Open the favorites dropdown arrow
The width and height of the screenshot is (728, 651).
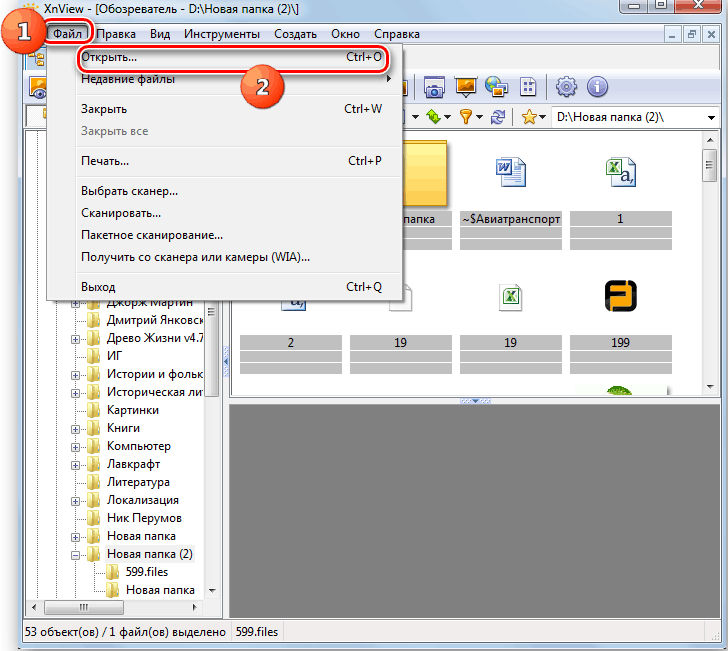pyautogui.click(x=542, y=117)
